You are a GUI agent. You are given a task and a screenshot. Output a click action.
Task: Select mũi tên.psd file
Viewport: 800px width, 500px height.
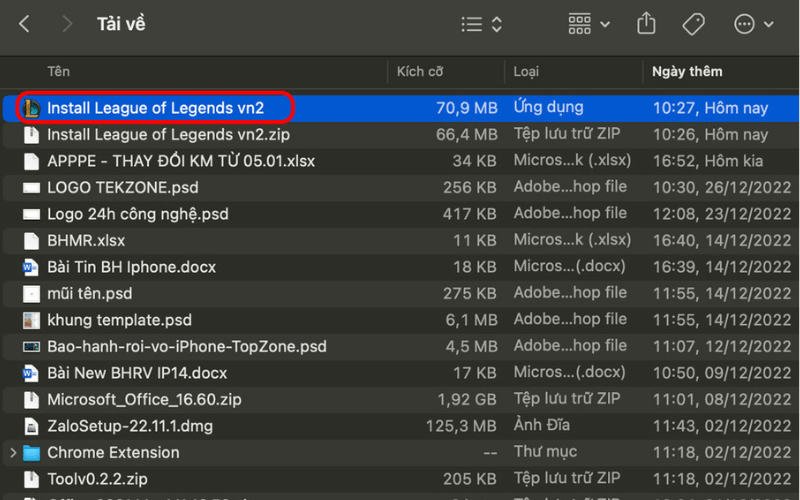coord(90,294)
